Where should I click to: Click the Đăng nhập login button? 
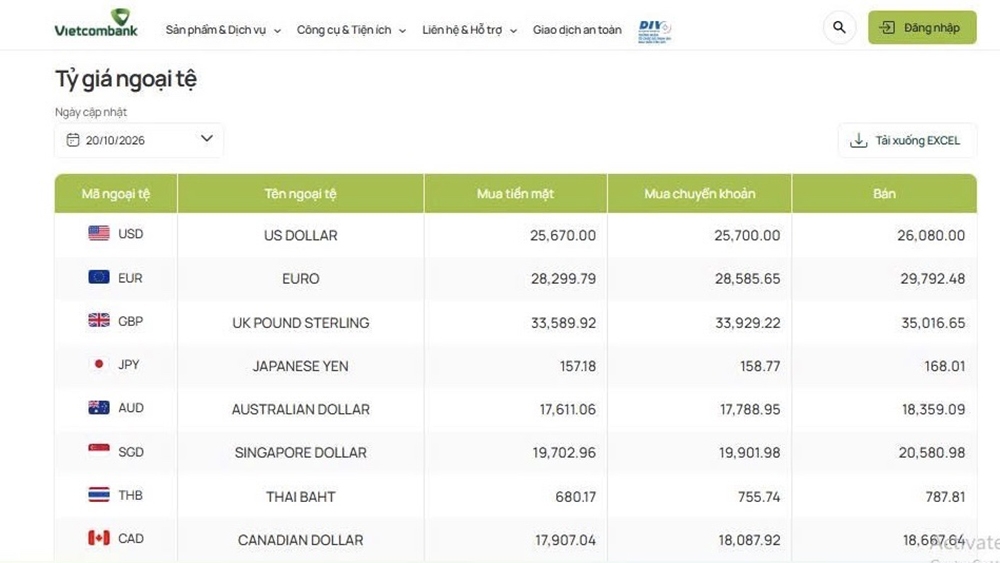922,27
